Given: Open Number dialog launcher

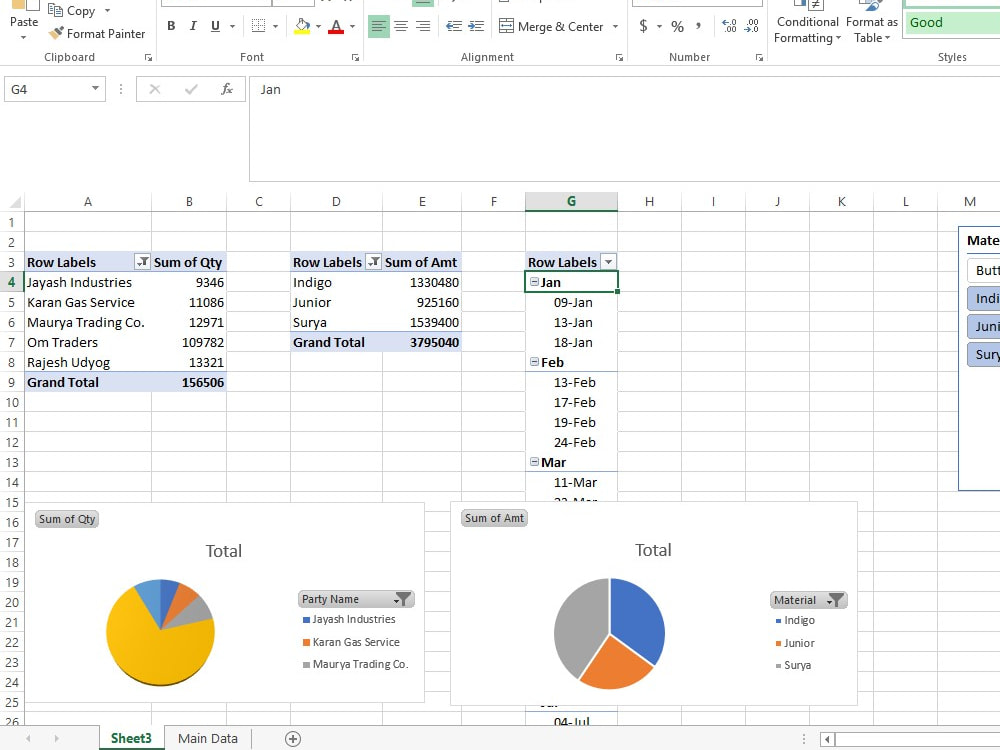Looking at the screenshot, I should pyautogui.click(x=759, y=57).
